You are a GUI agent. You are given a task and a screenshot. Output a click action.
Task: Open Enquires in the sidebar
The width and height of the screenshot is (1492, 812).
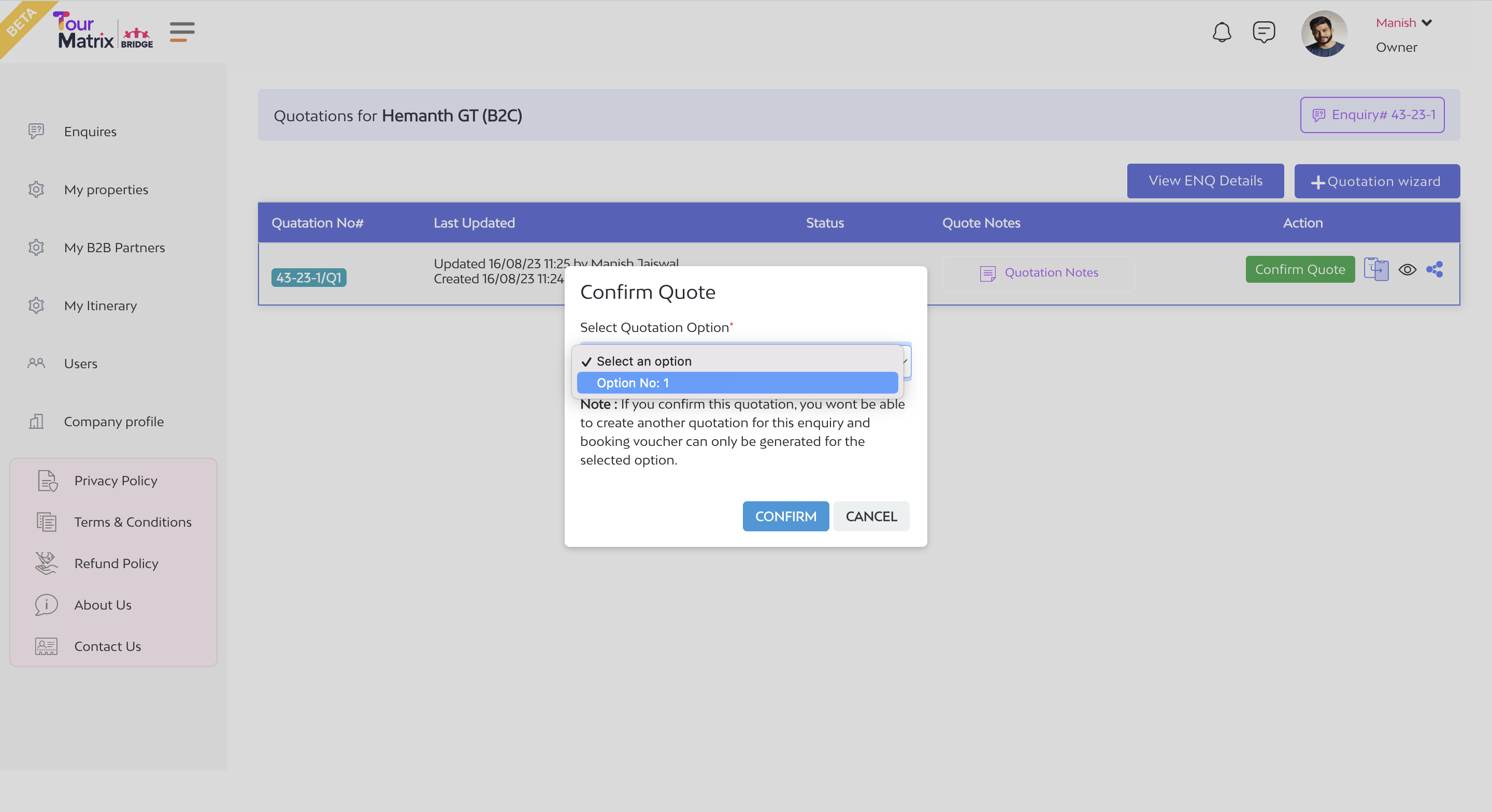click(90, 132)
